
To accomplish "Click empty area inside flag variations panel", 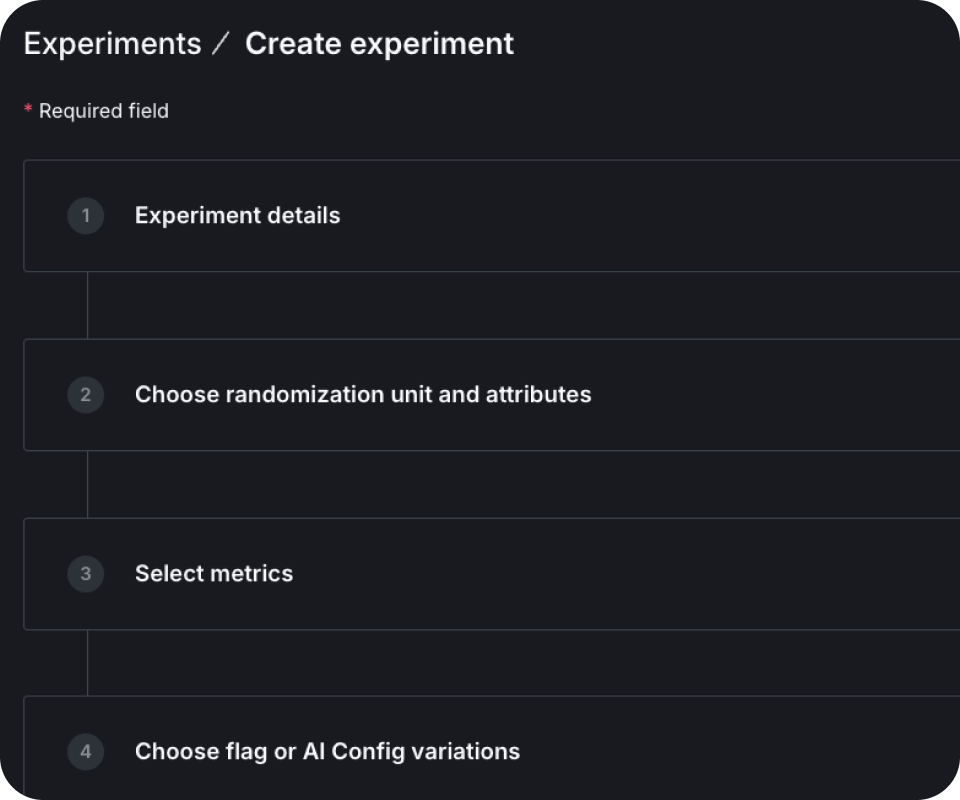I will pyautogui.click(x=735, y=752).
